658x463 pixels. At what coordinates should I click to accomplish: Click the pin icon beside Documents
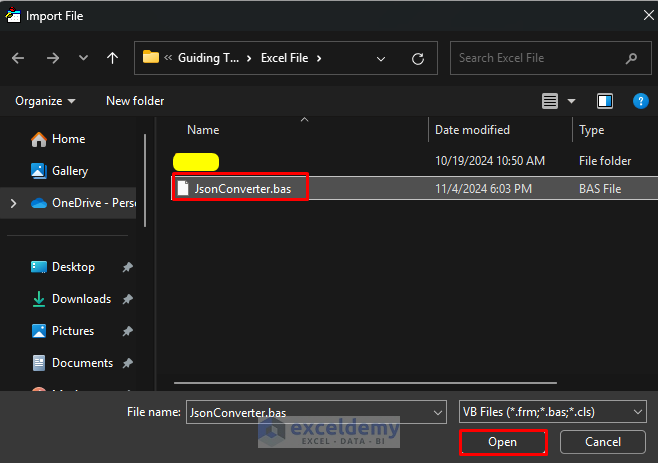(x=128, y=363)
